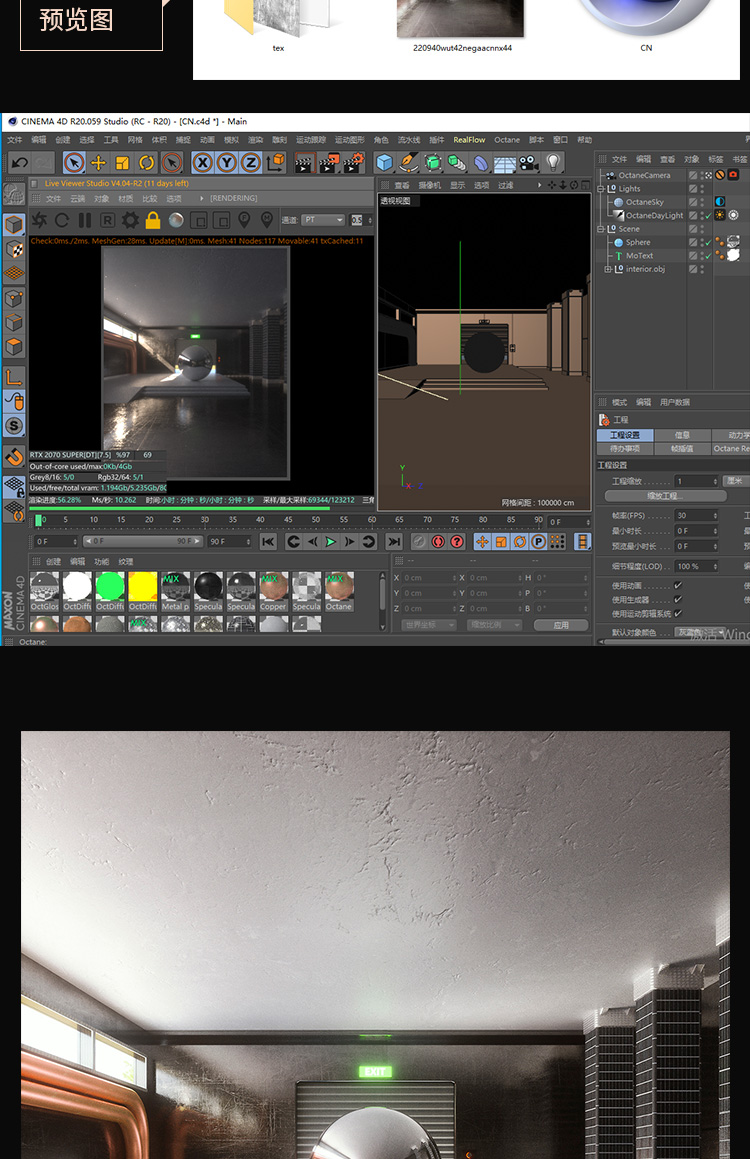Viewport: 750px width, 1159px height.
Task: Collapse the Lights group
Action: (x=601, y=189)
